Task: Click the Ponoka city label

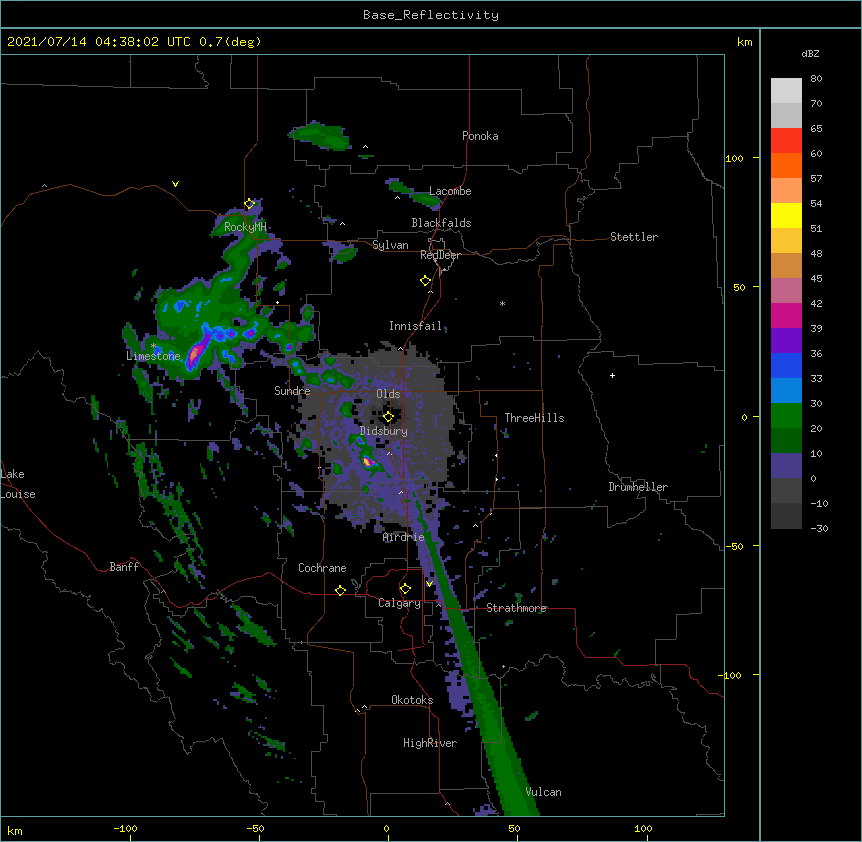Action: coord(480,136)
